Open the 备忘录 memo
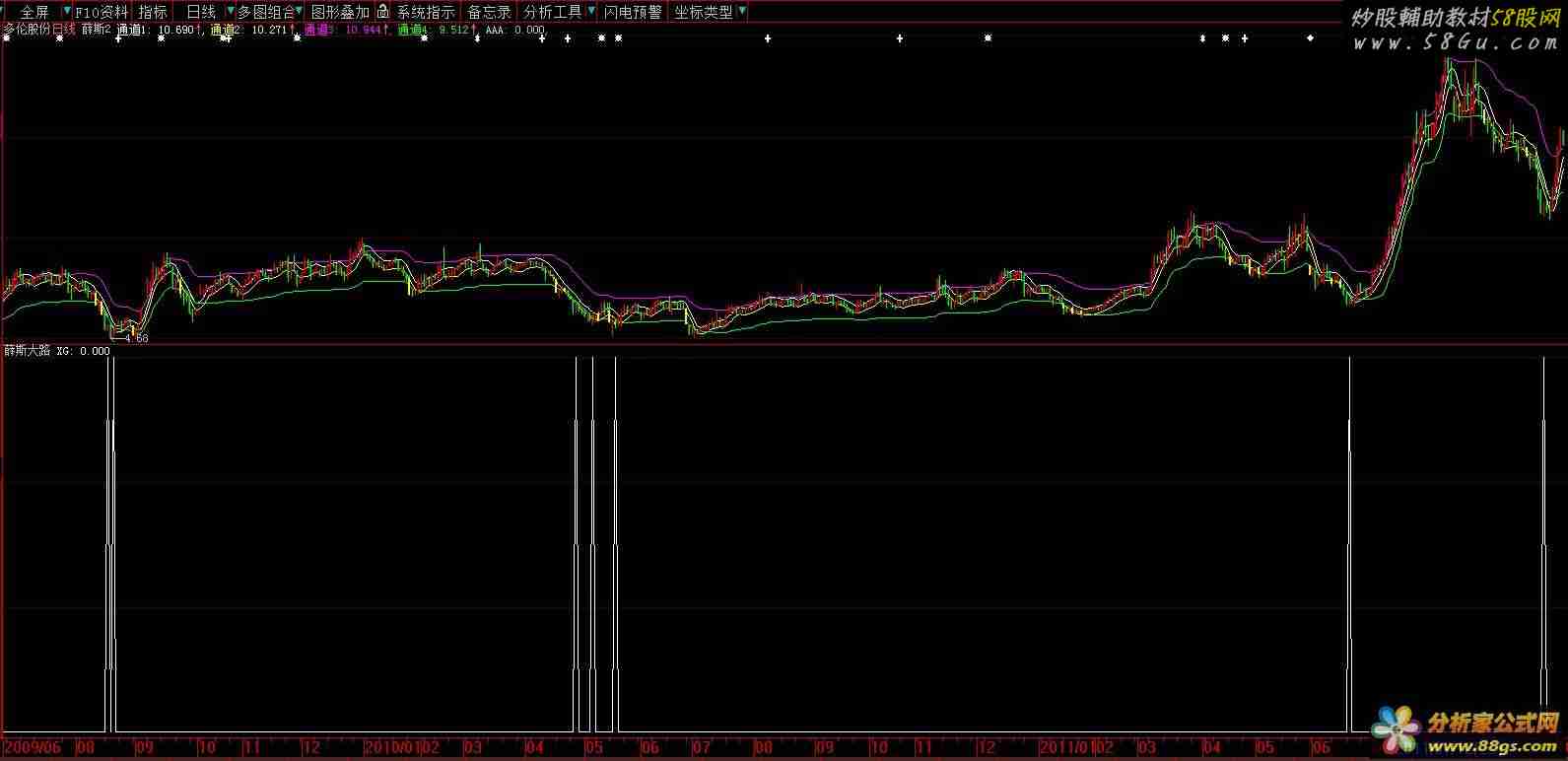Screen dimensions: 1568x761 (489, 12)
